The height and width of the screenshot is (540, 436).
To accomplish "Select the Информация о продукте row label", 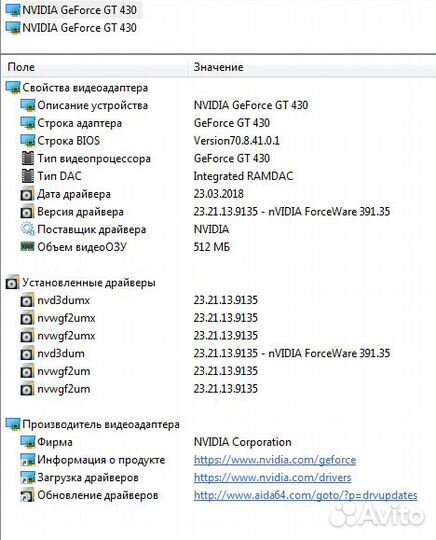I will [101, 460].
